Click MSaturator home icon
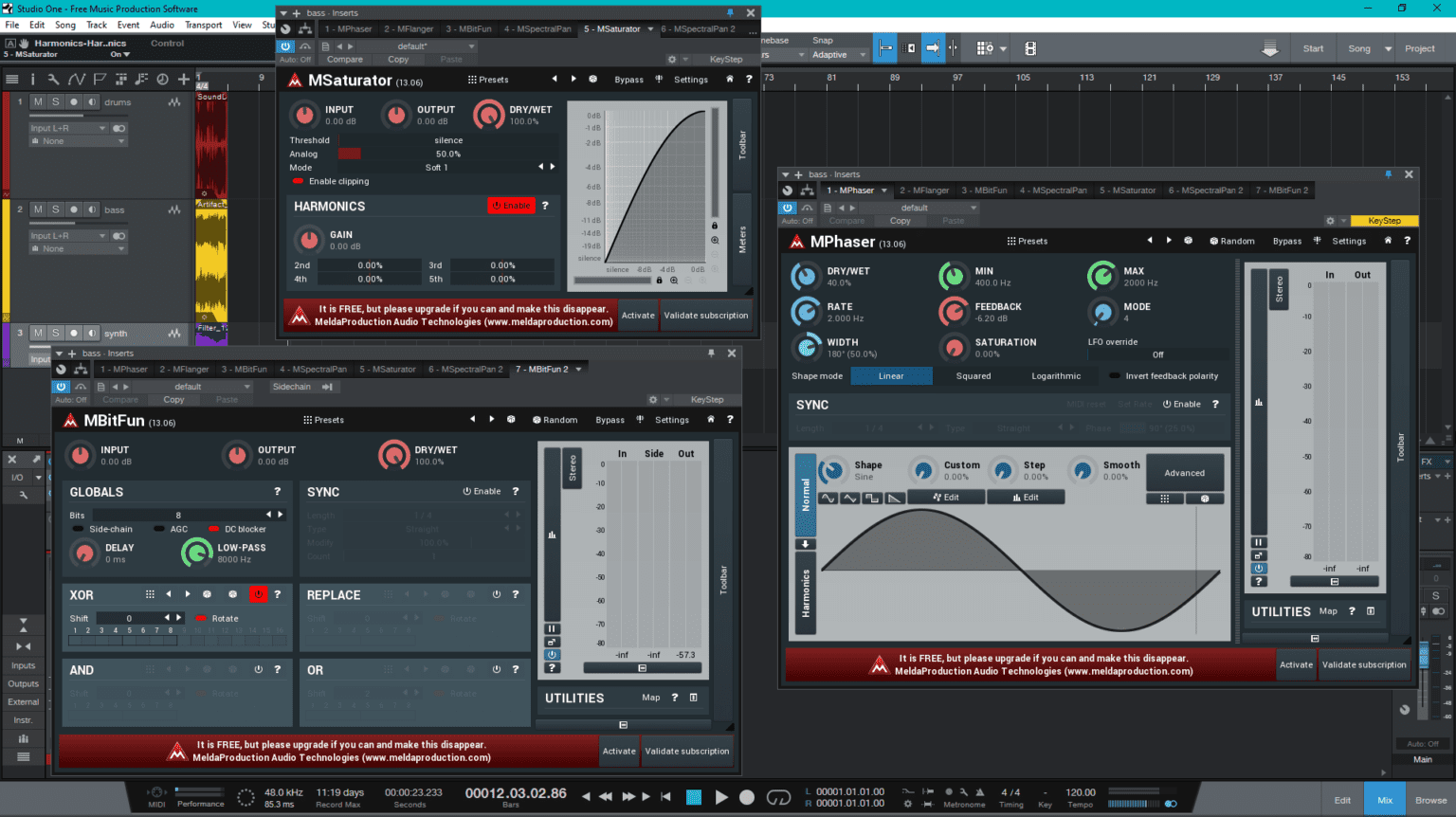 pos(729,80)
